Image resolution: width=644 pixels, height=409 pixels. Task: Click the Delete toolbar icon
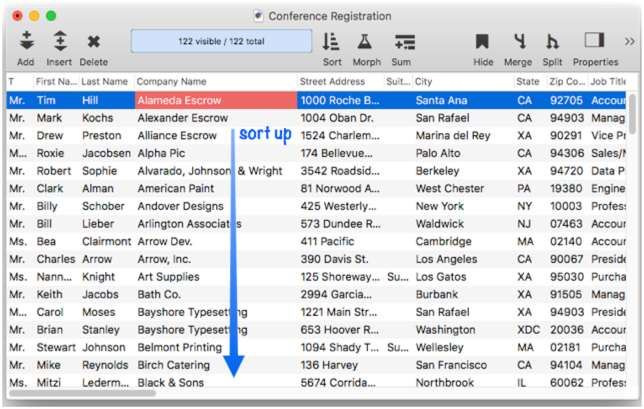pos(94,41)
